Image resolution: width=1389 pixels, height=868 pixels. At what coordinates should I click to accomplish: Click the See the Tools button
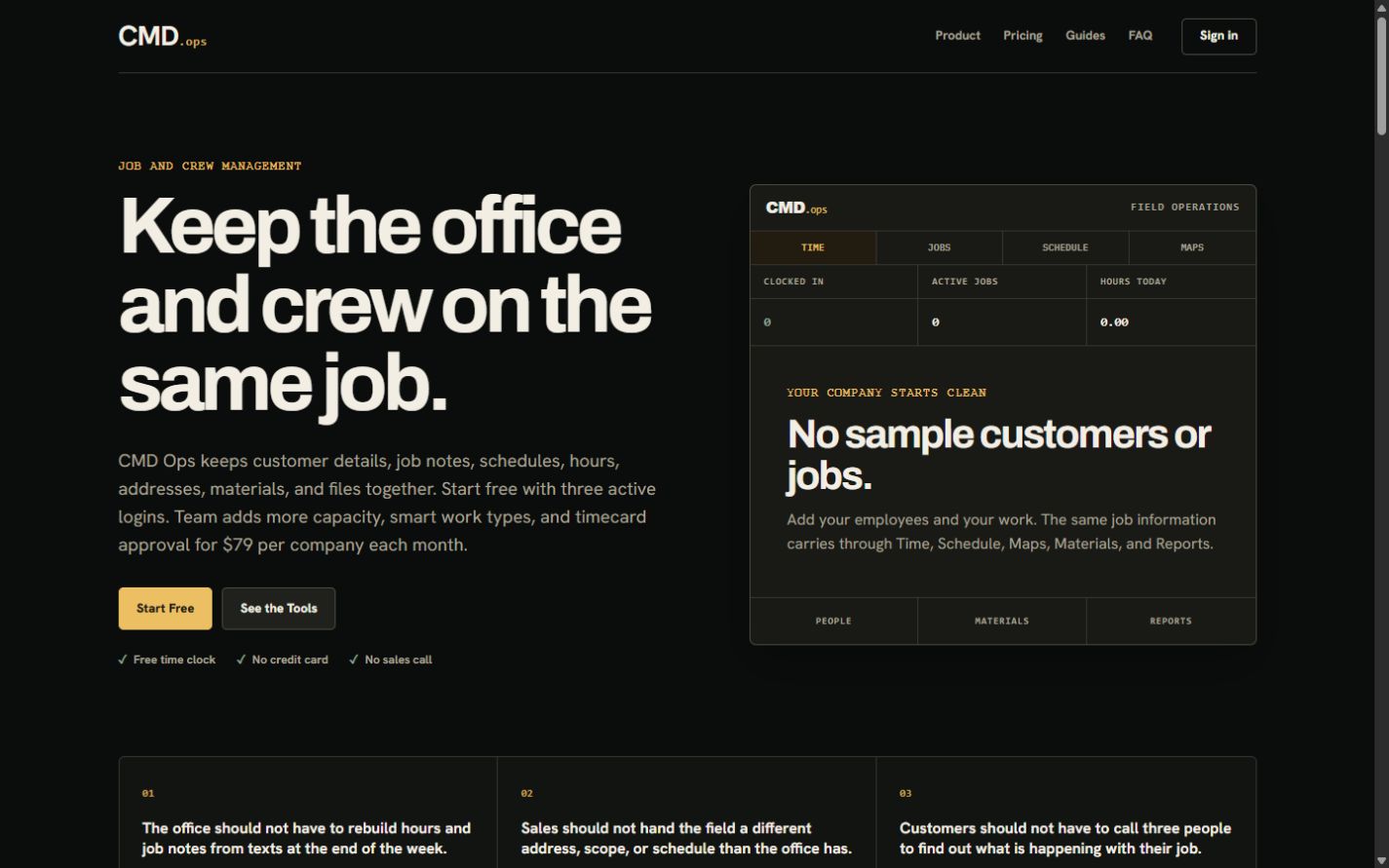279,608
